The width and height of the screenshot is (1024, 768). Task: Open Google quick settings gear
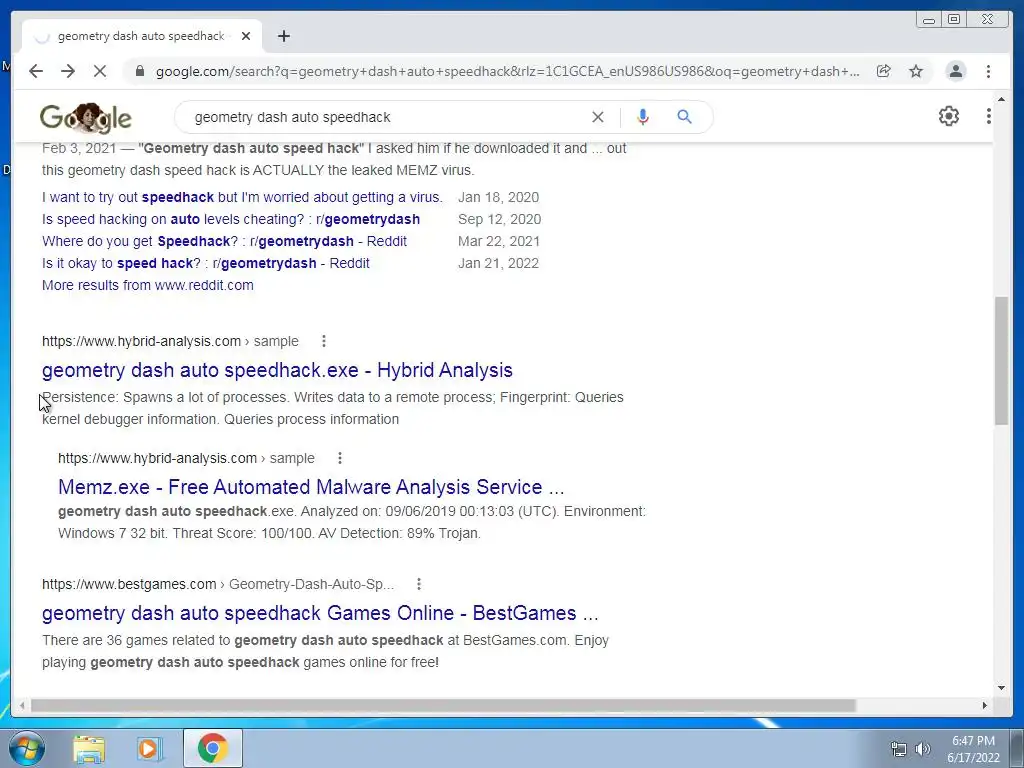click(x=949, y=116)
